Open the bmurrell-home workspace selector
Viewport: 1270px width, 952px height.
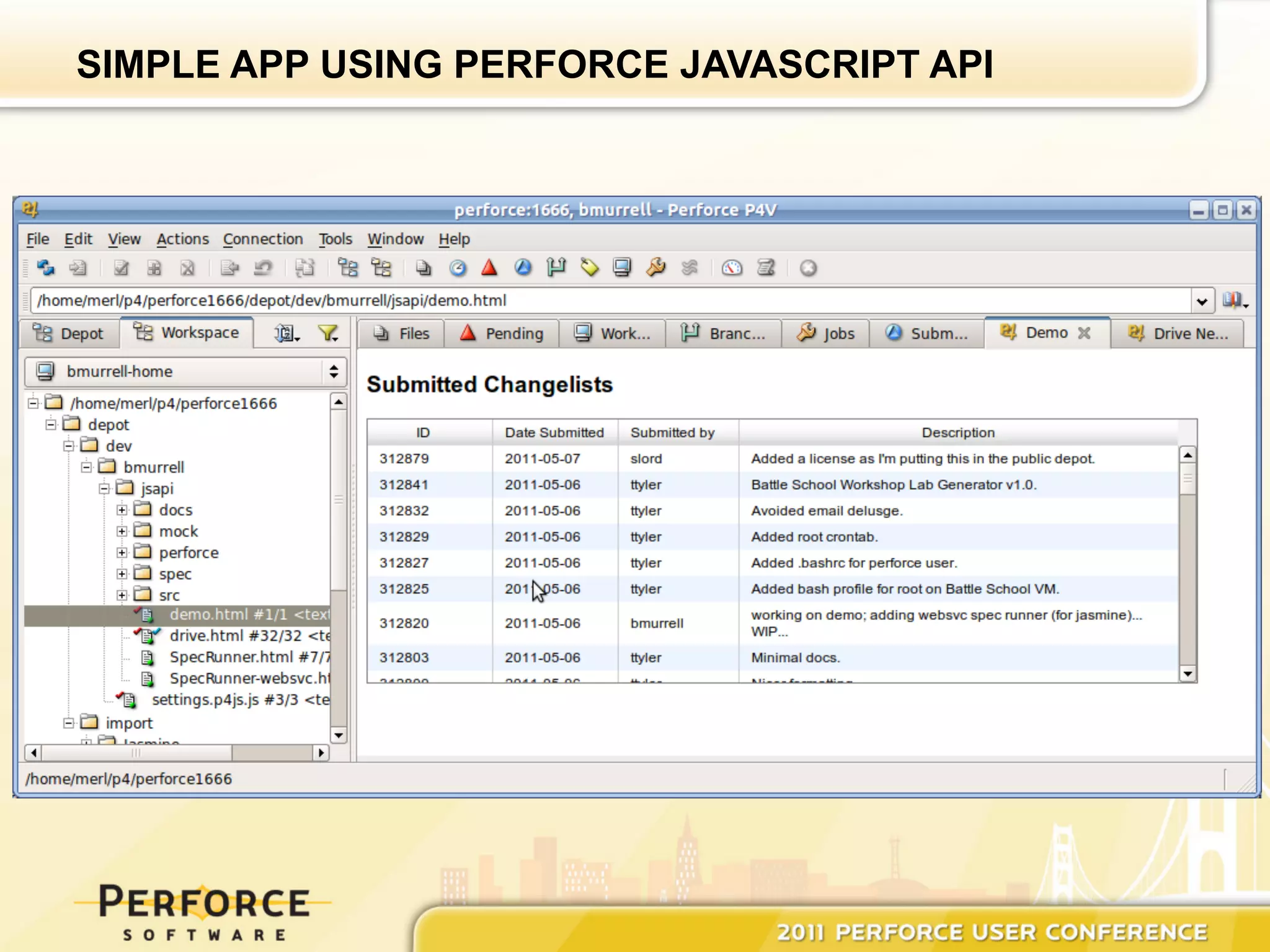coord(185,371)
